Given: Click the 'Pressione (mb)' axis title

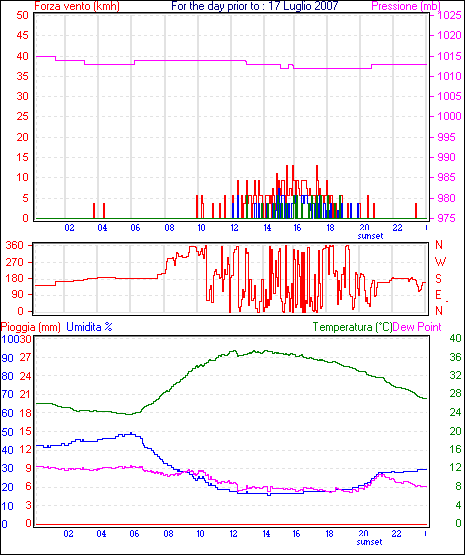Looking at the screenshot, I should pos(406,6).
